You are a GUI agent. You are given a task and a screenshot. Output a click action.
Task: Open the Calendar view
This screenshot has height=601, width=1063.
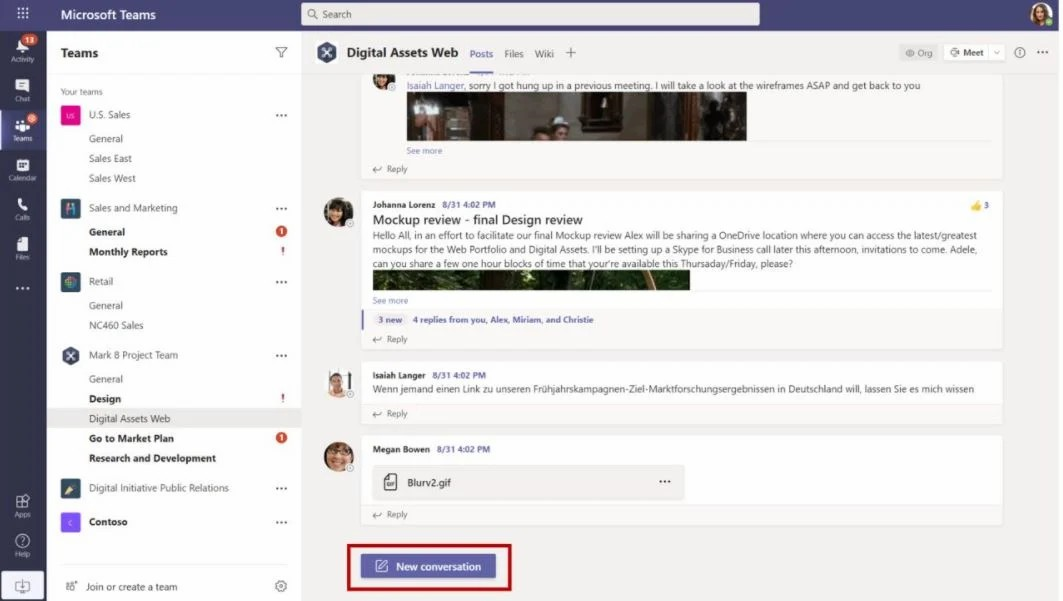pos(22,169)
